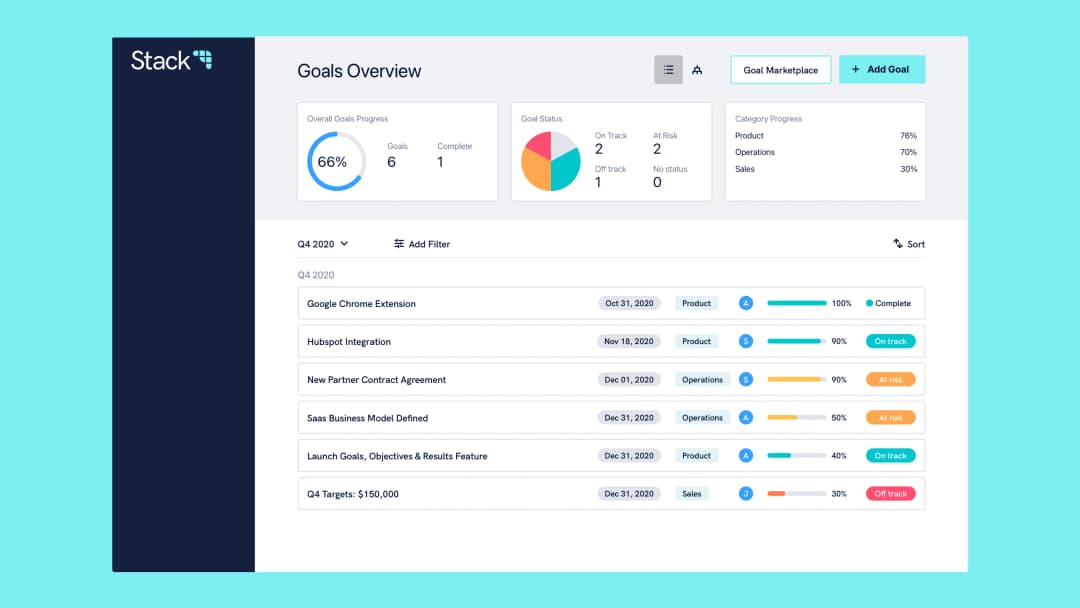Click the Add Filter sliders icon
1080x608 pixels.
click(399, 244)
